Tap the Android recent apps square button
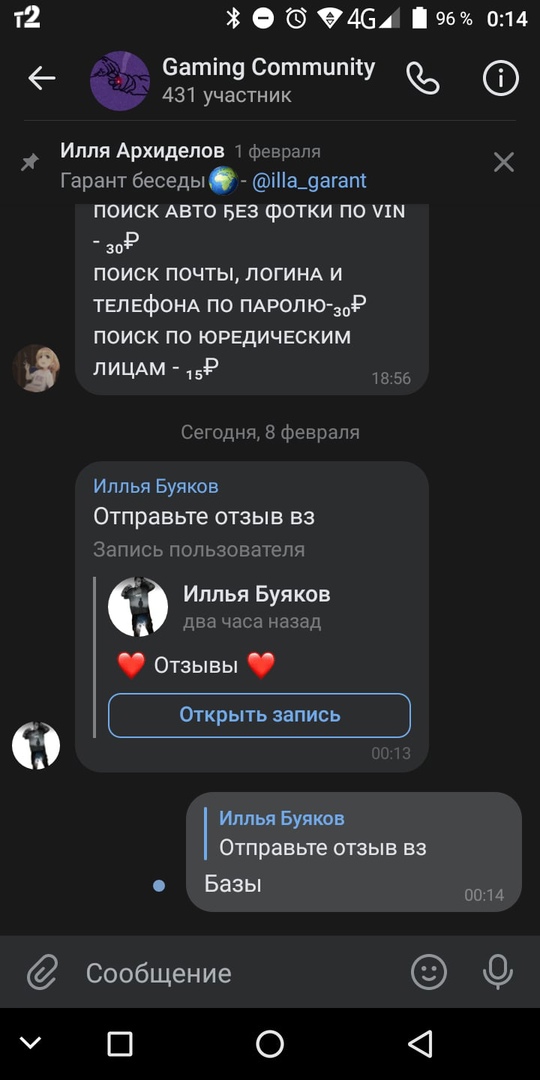 [x=120, y=1043]
